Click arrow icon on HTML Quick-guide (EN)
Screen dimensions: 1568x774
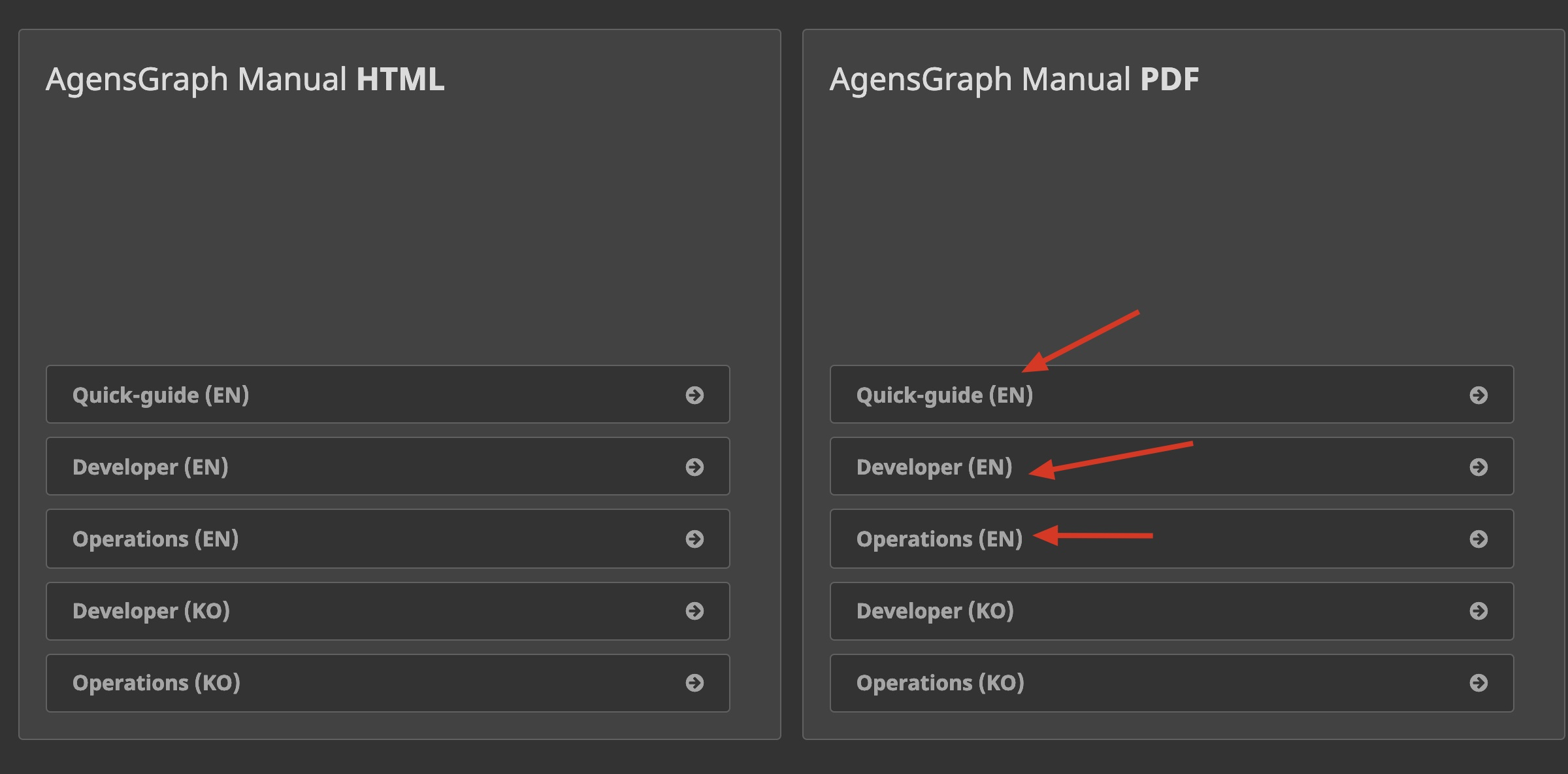pos(694,395)
